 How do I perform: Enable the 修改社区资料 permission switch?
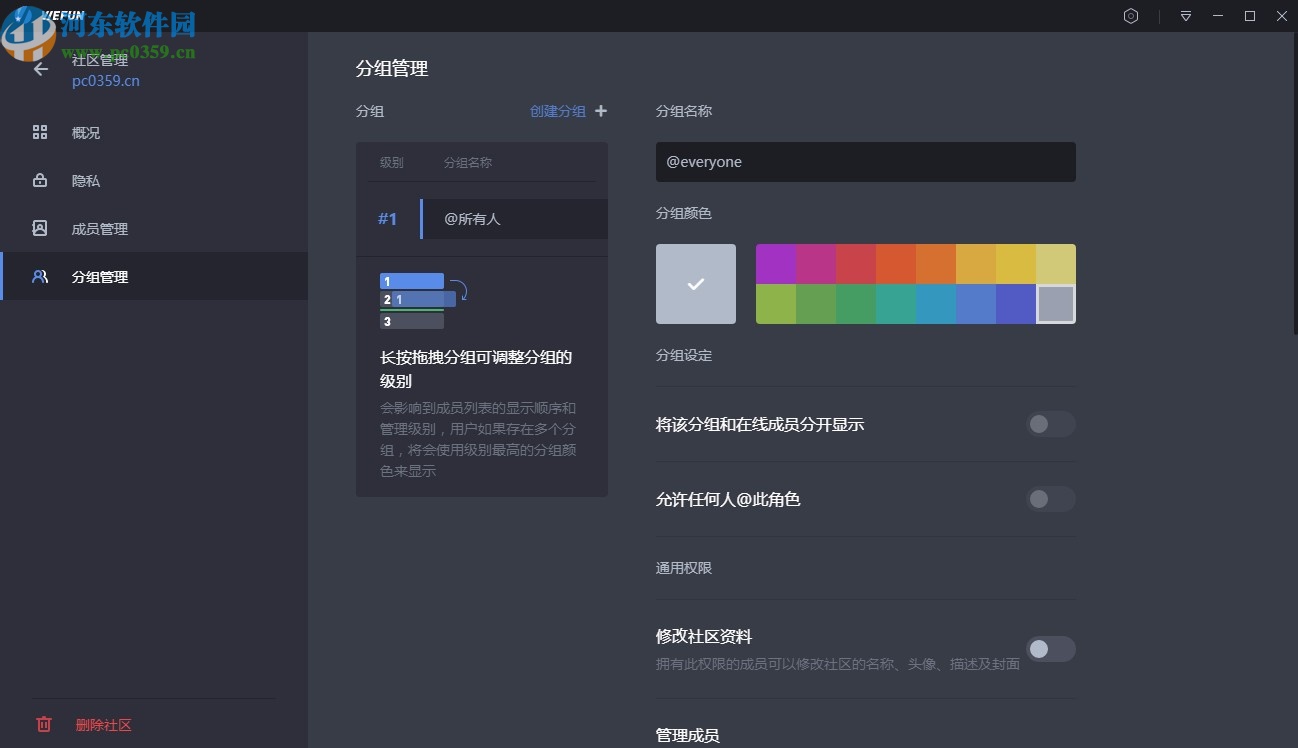[1050, 649]
